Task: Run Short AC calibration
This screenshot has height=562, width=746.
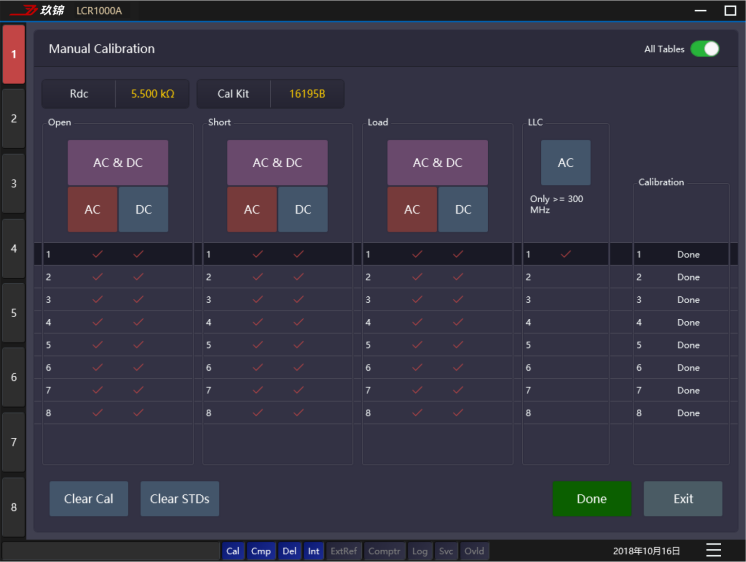Action: tap(252, 209)
